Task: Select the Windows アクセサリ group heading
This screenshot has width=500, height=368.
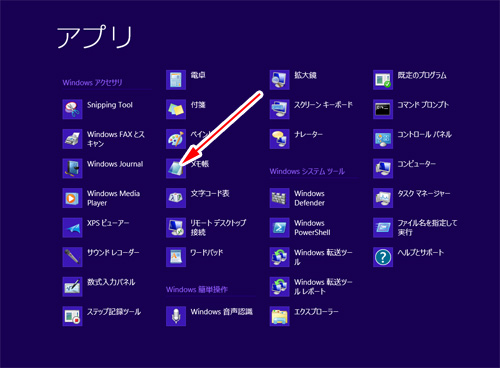Action: (x=92, y=82)
